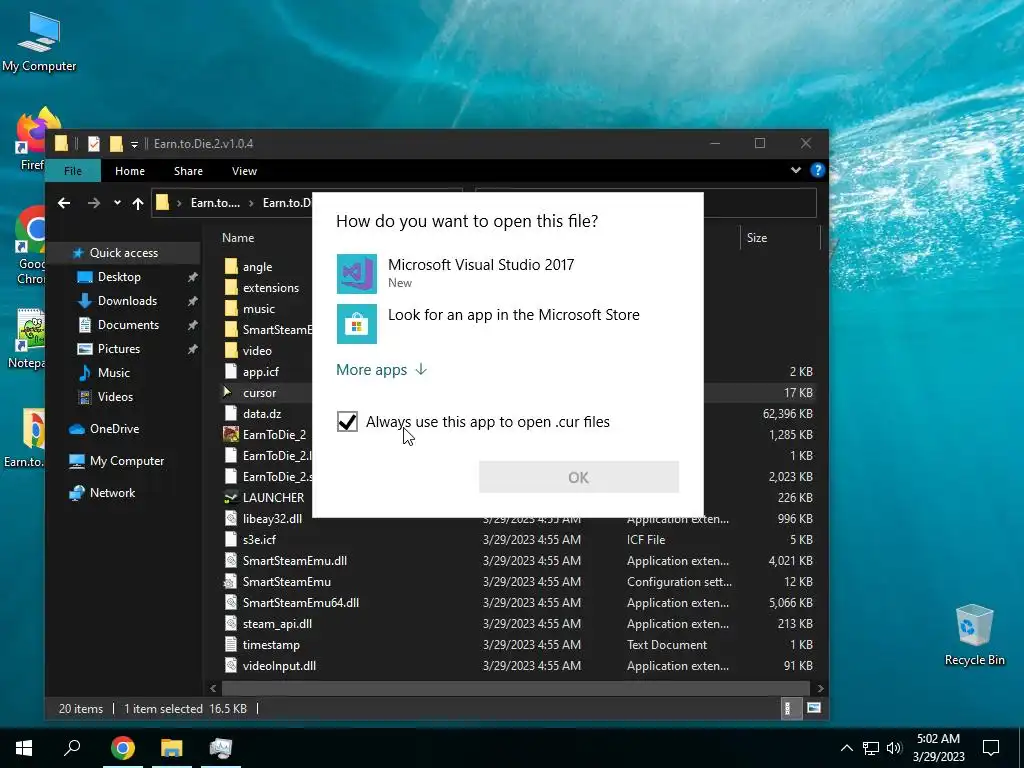Select the SmartSteamEmu.dll file
Image resolution: width=1024 pixels, height=768 pixels.
[295, 560]
